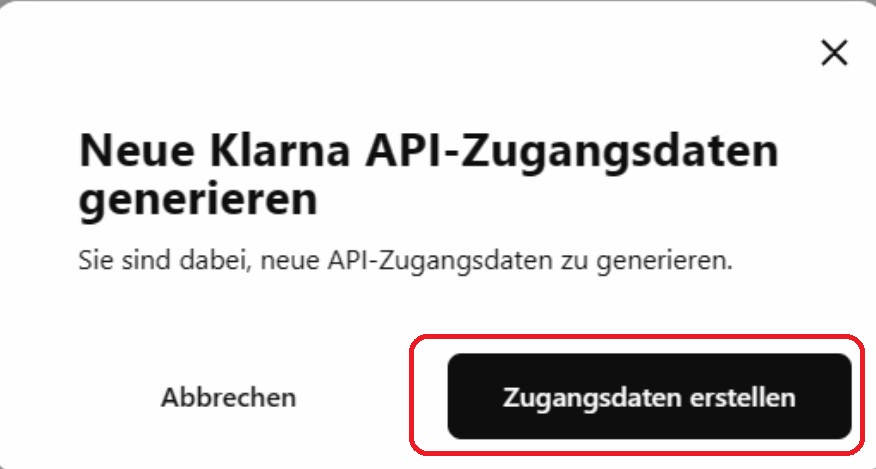Click the word Neue in the title
The height and width of the screenshot is (469, 876).
tap(137, 150)
